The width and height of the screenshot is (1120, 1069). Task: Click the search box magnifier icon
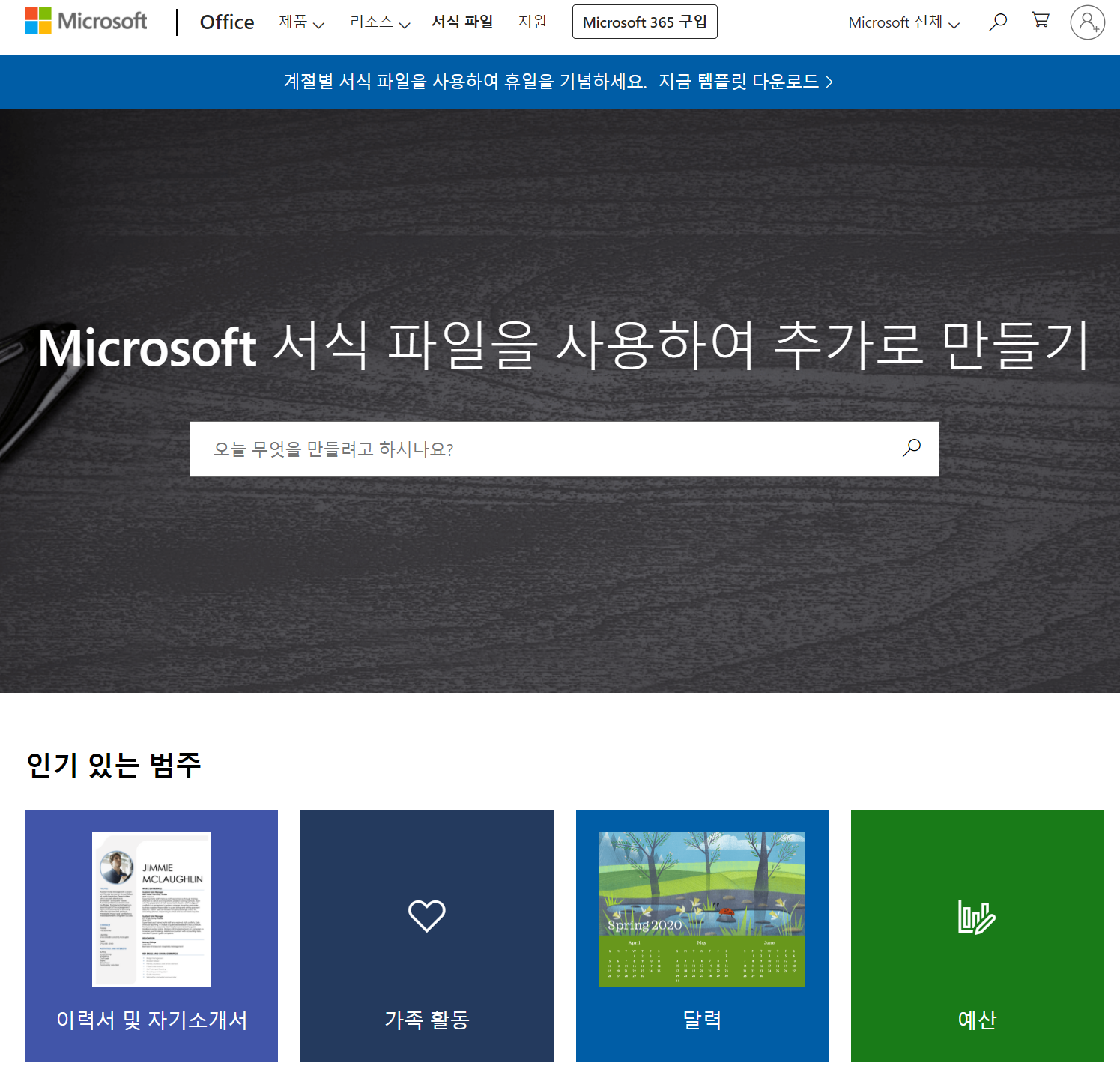[x=912, y=448]
